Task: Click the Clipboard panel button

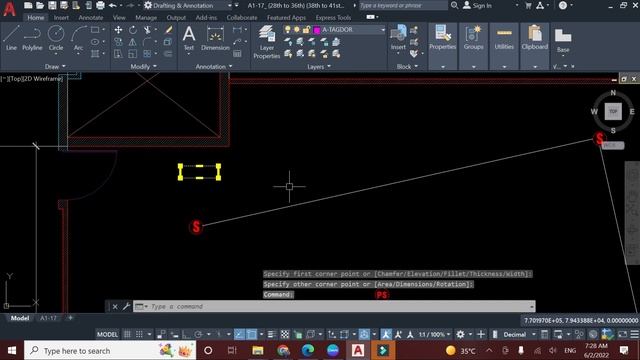Action: (x=535, y=38)
